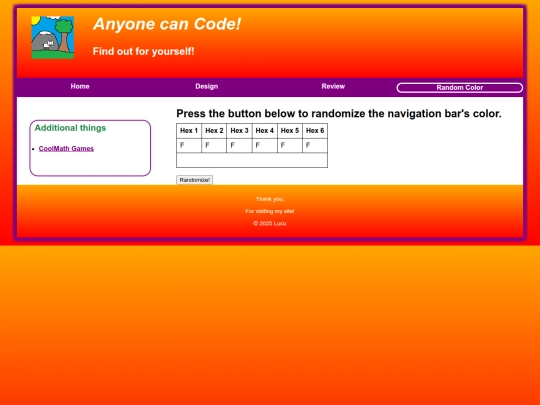Click the Randomize! button
The height and width of the screenshot is (405, 540).
point(195,180)
